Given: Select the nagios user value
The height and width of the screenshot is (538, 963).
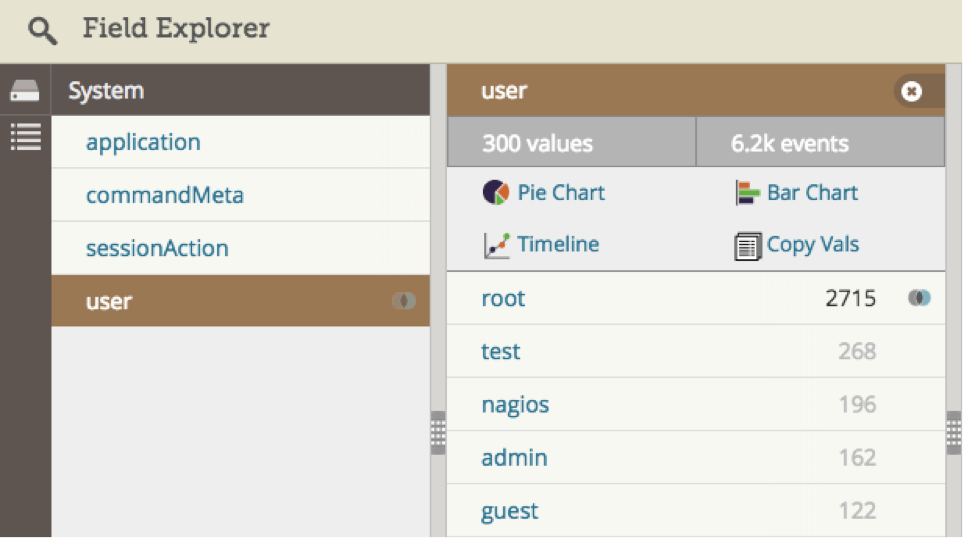Looking at the screenshot, I should (515, 405).
